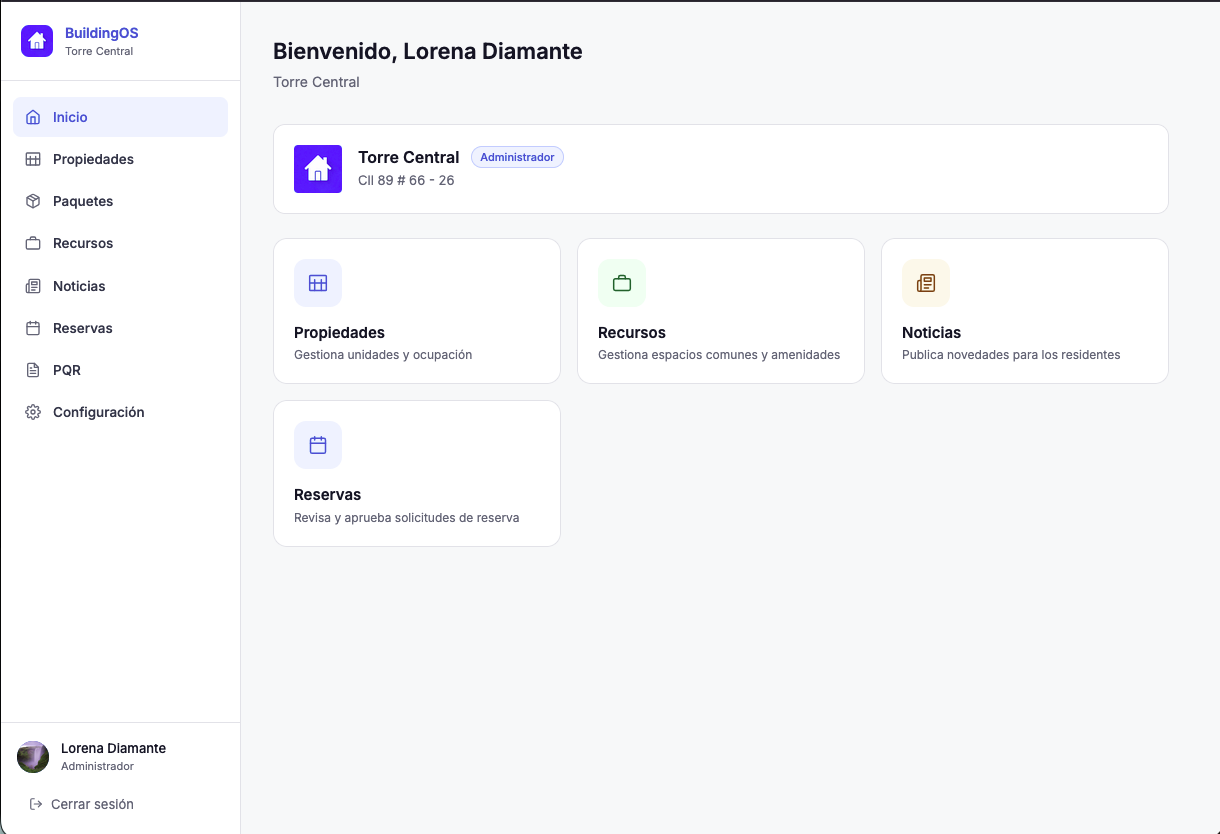Click 'Torre Central' subtitle under the welcome heading

[x=316, y=82]
